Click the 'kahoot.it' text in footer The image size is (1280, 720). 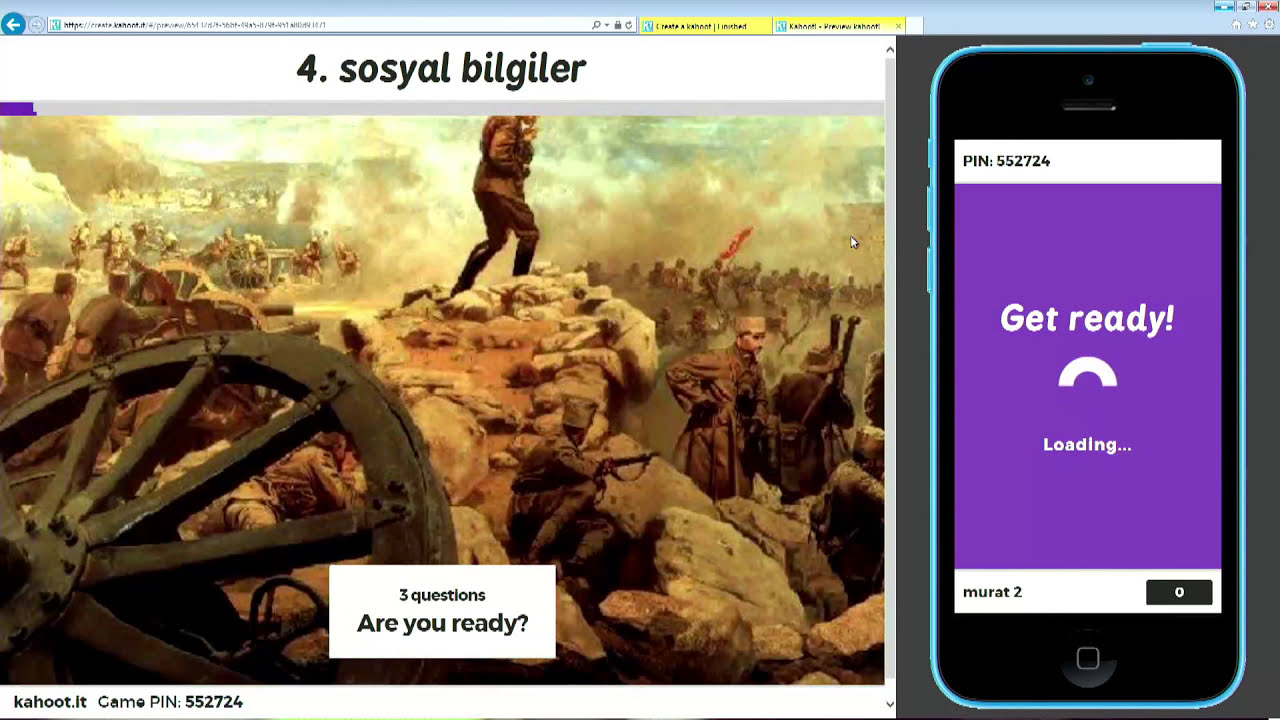(x=50, y=702)
